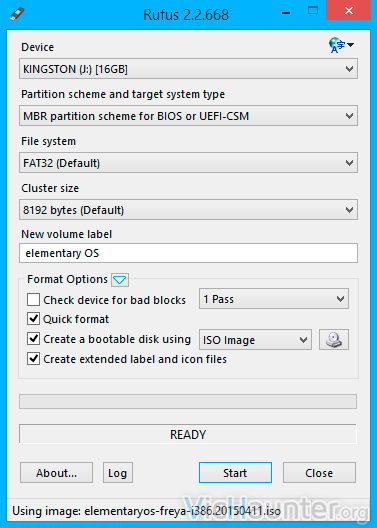377x528 pixels.
Task: Enable Check device for bad blocks
Action: click(33, 299)
